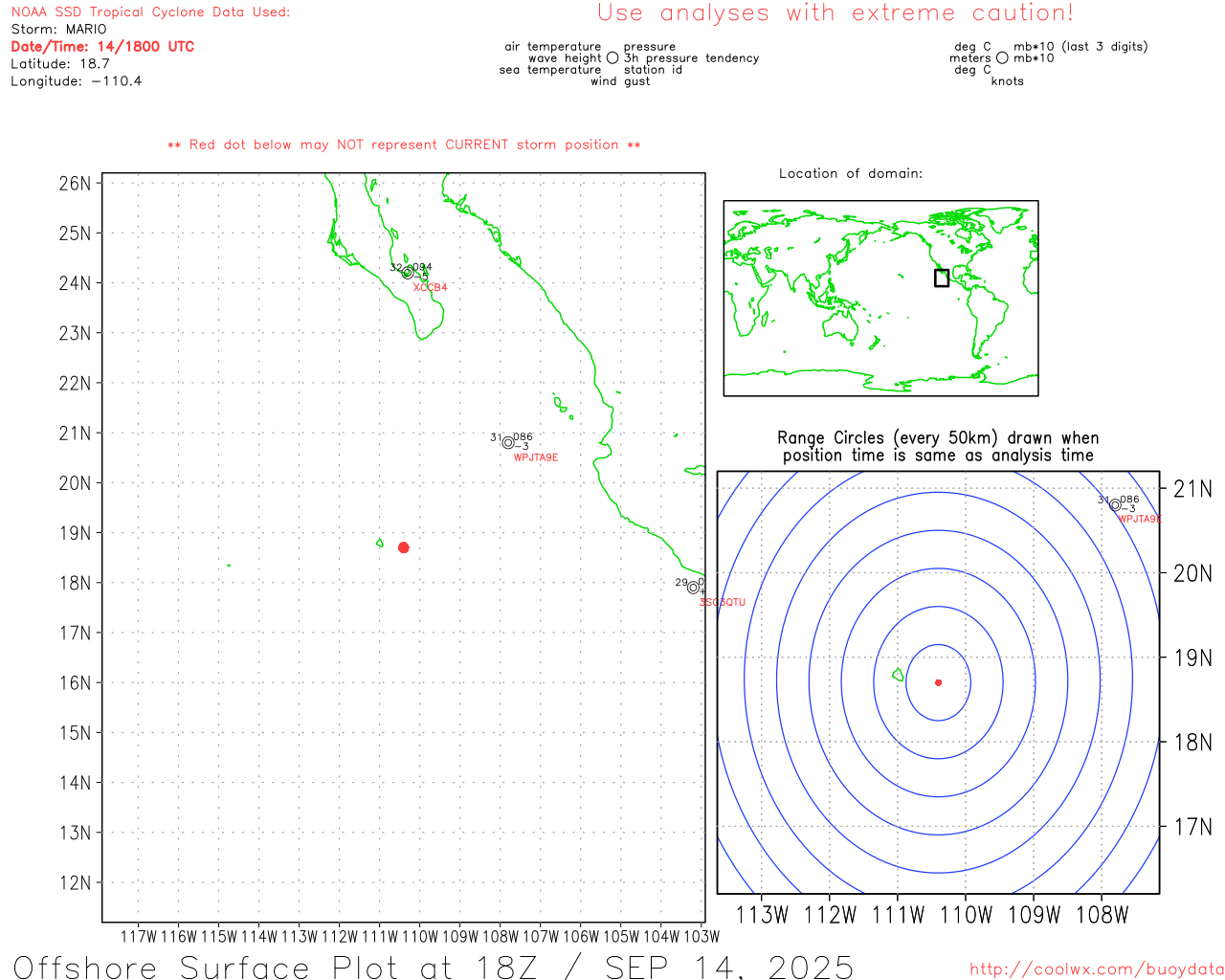This screenshot has height=980, width=1225.
Task: Click the 108W label on the range-circle inset
Action: [1102, 915]
